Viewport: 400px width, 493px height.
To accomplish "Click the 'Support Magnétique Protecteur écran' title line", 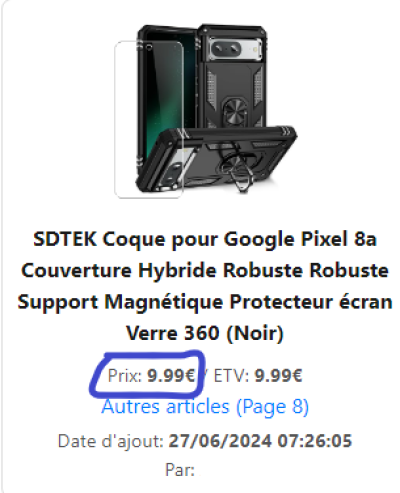I will click(205, 302).
